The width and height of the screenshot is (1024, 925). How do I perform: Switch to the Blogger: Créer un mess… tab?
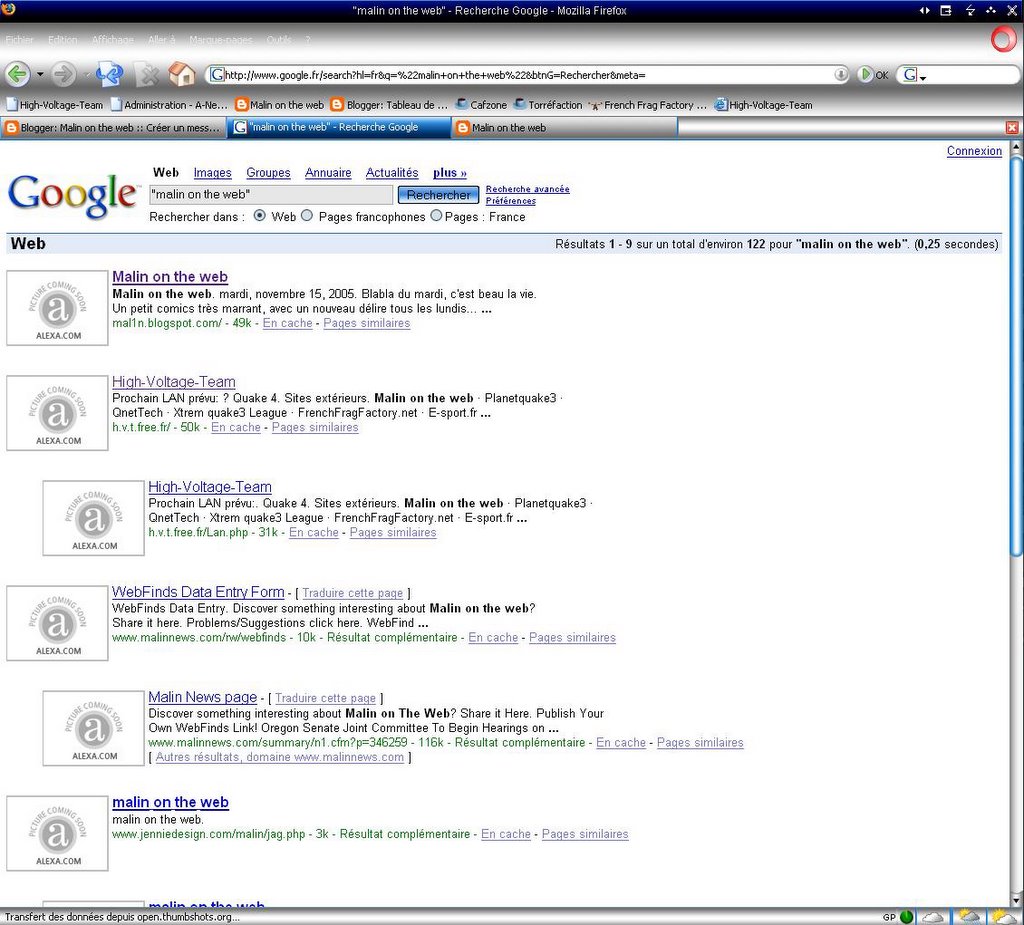[113, 127]
